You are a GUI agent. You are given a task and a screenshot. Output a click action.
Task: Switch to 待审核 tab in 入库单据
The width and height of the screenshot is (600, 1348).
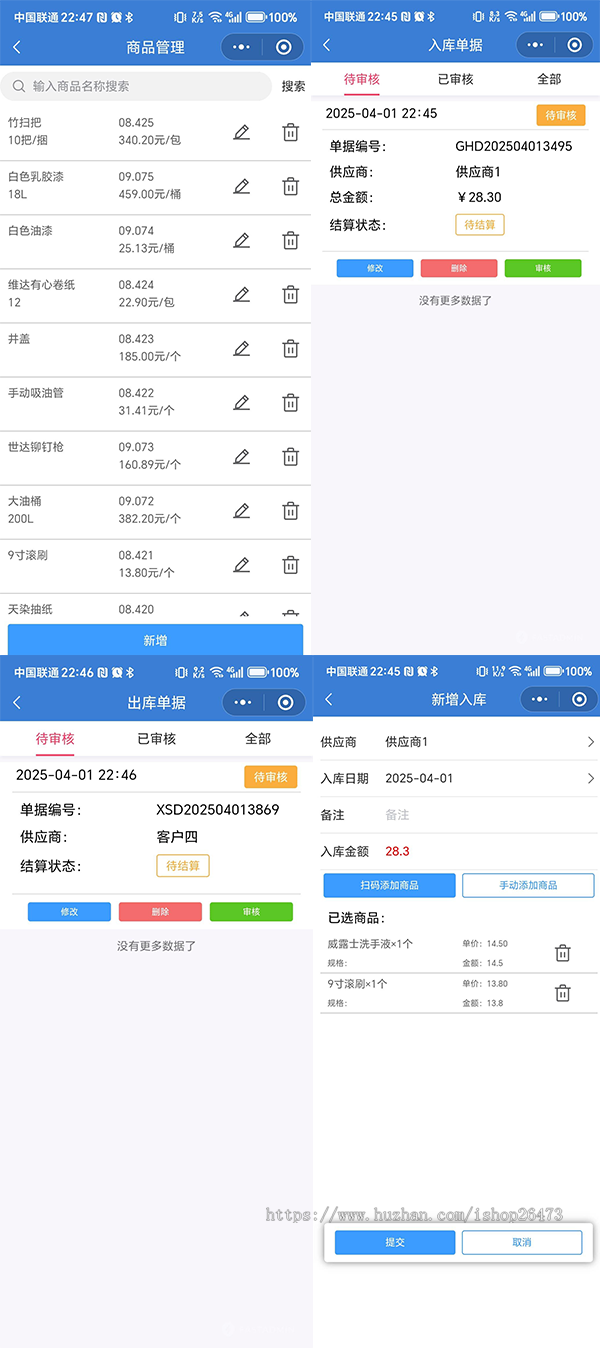point(362,79)
